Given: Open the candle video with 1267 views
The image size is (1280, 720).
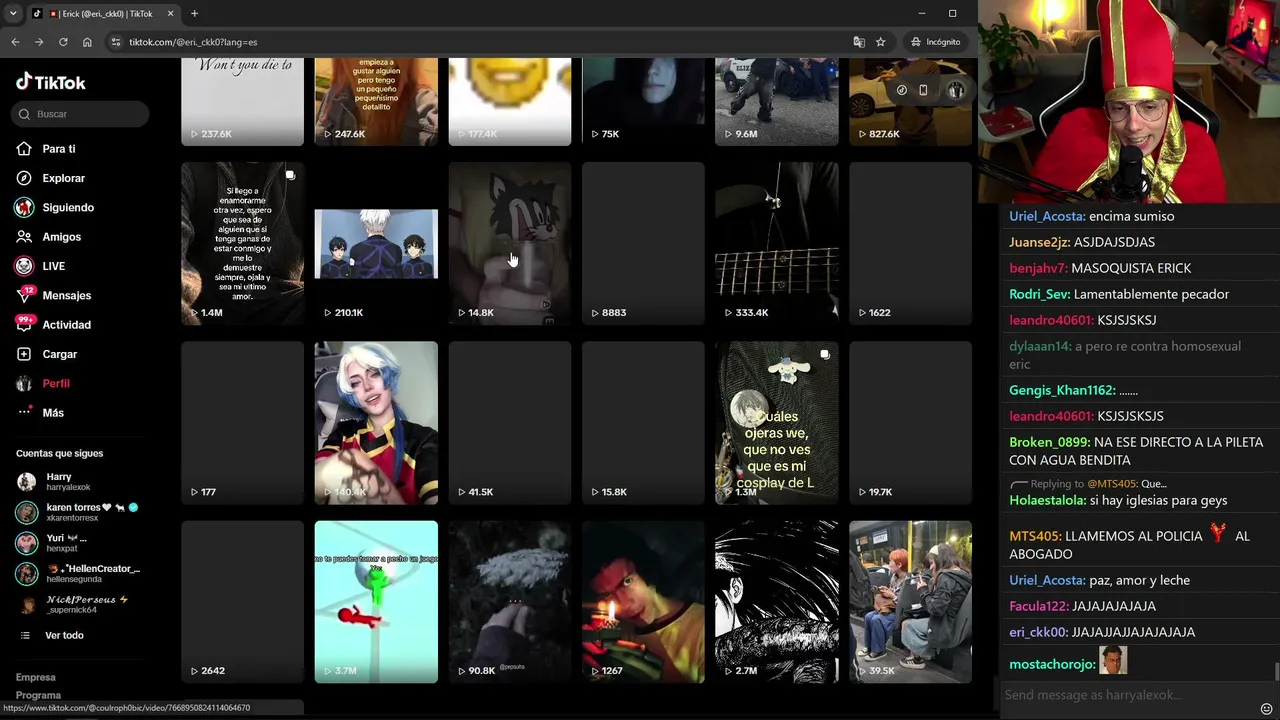Looking at the screenshot, I should point(643,602).
